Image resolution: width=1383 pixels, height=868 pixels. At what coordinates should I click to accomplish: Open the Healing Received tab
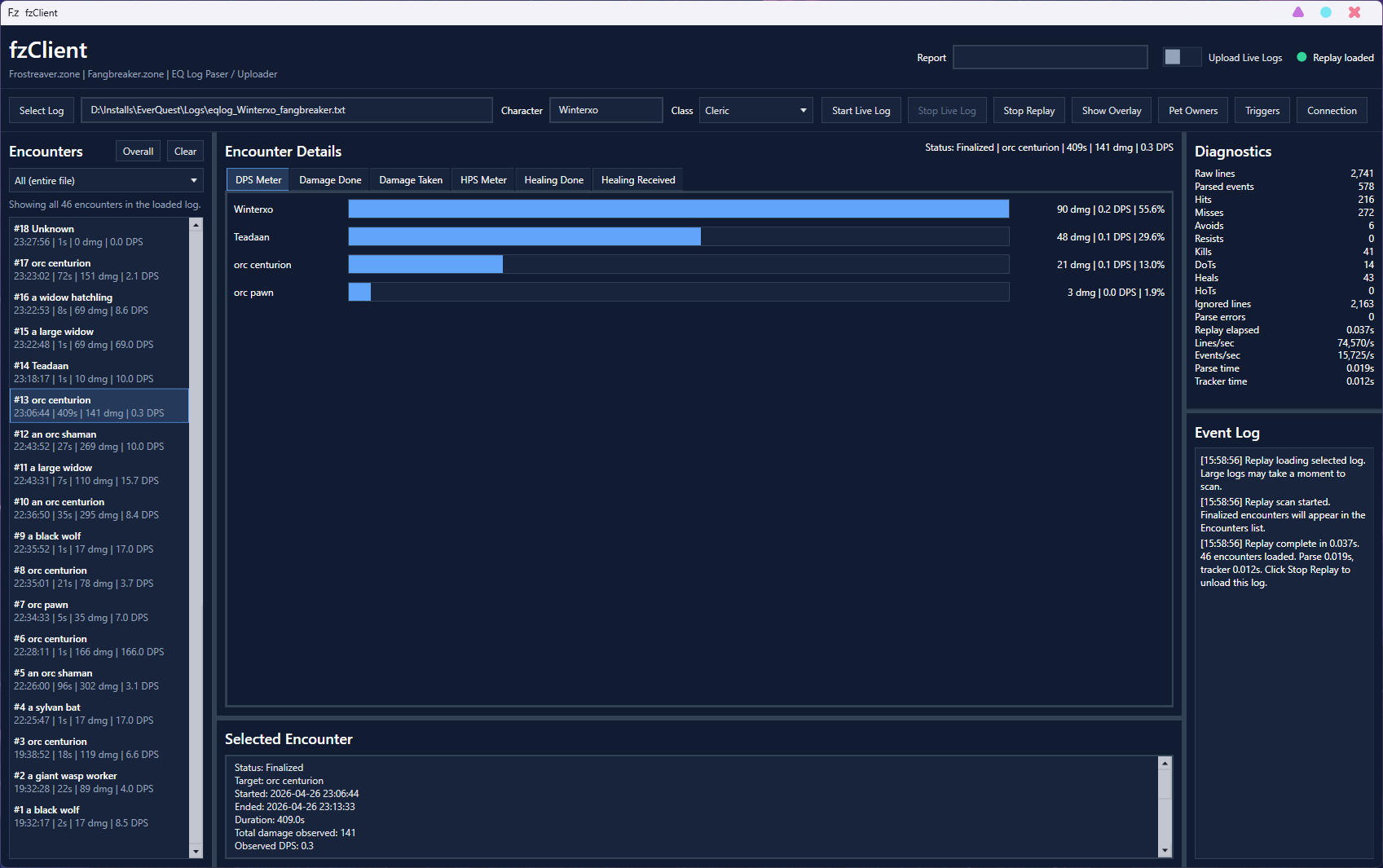tap(638, 180)
